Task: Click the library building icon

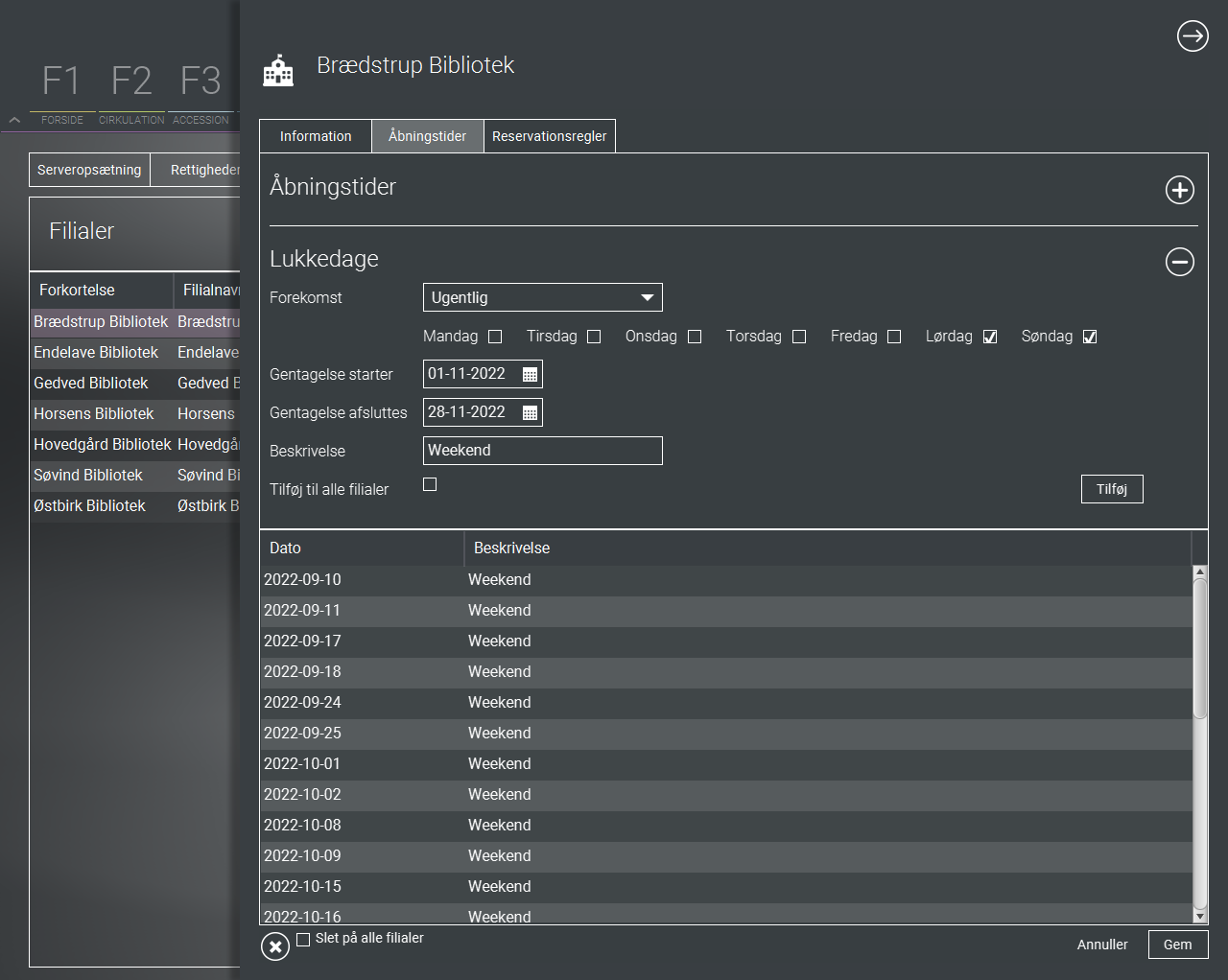Action: pos(278,70)
